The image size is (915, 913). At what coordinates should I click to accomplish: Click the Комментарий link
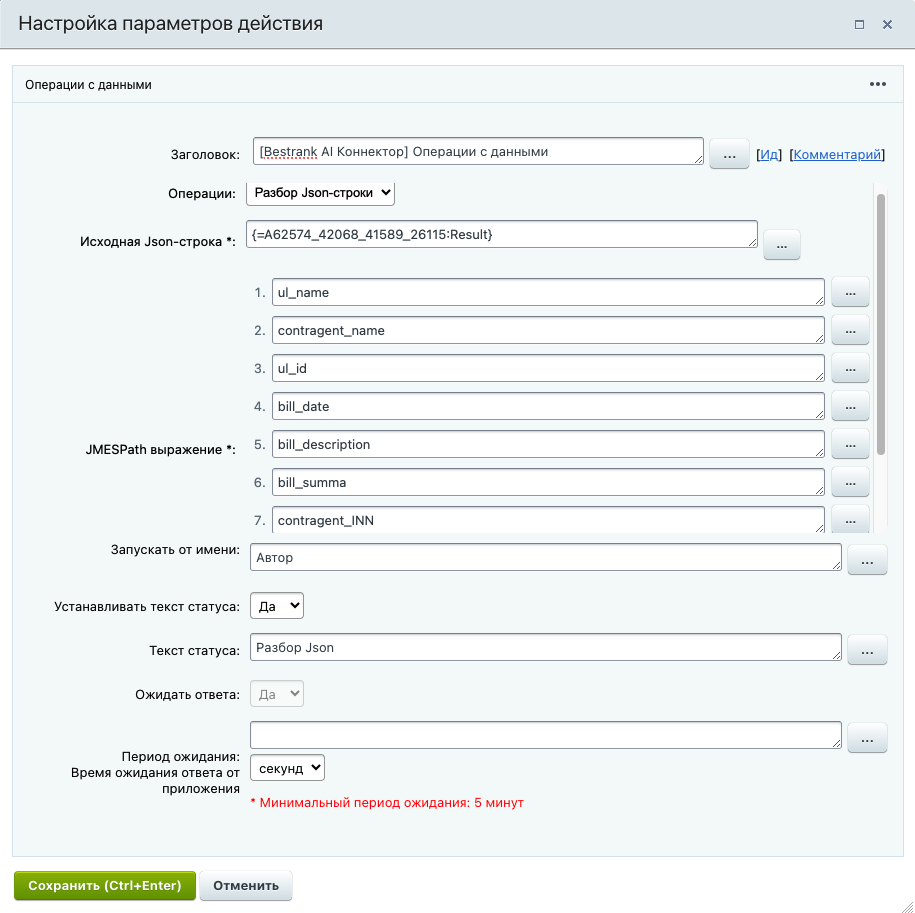coord(837,155)
